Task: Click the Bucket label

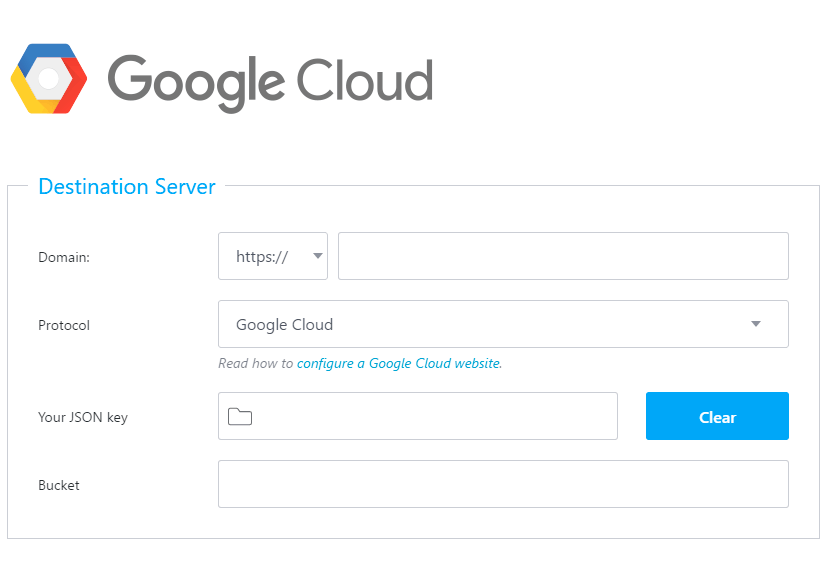Action: [x=58, y=485]
